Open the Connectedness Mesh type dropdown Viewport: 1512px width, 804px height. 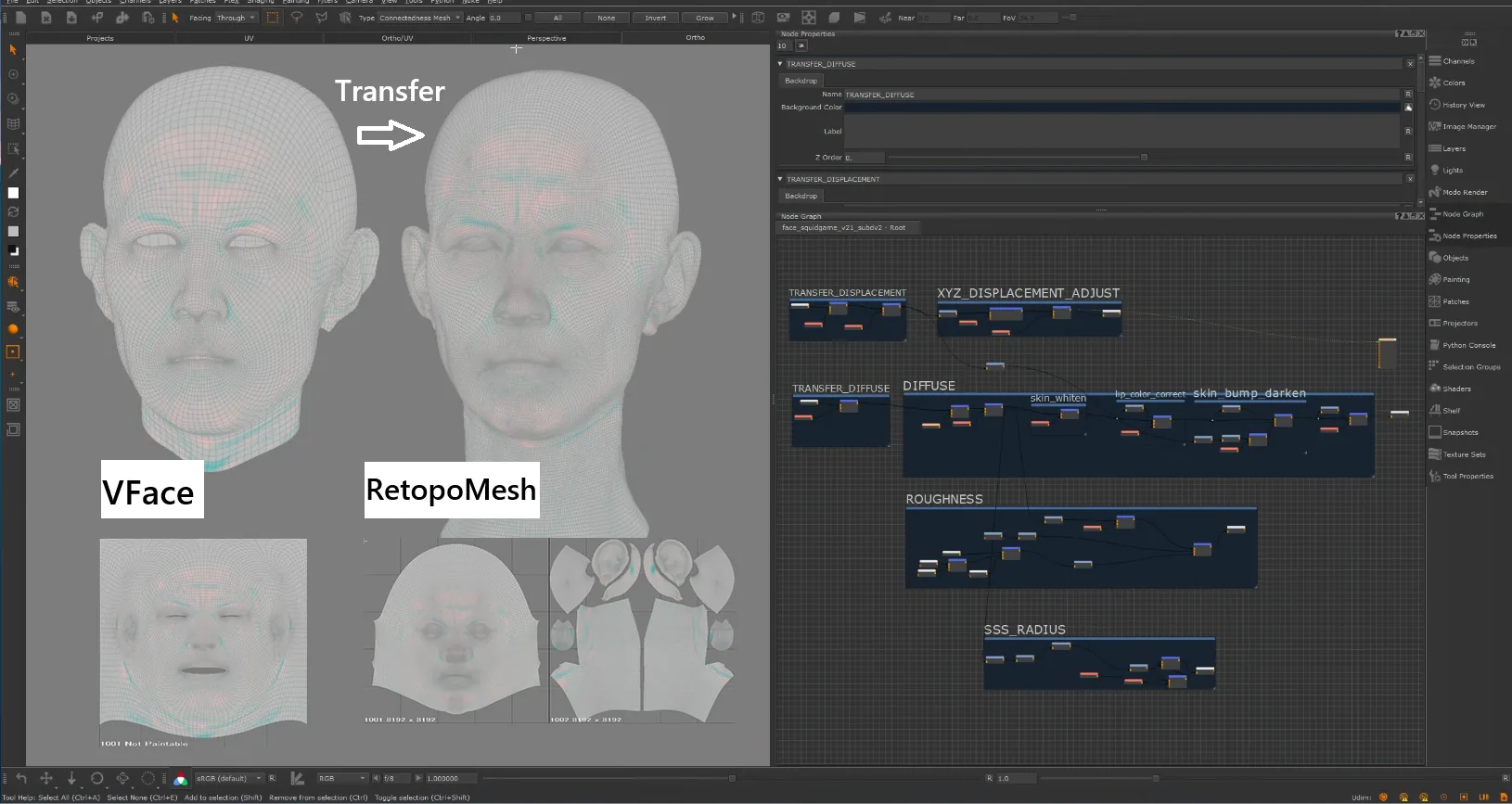[x=419, y=18]
